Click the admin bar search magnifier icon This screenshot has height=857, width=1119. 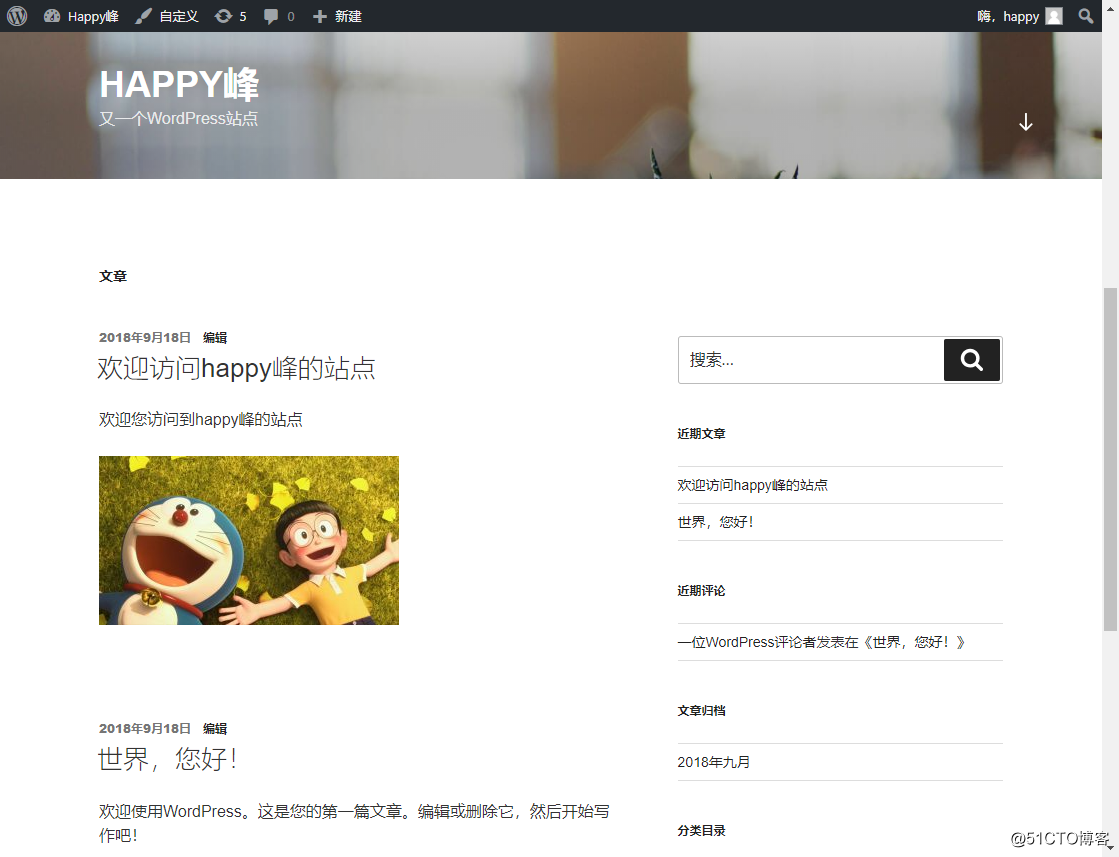click(x=1085, y=16)
